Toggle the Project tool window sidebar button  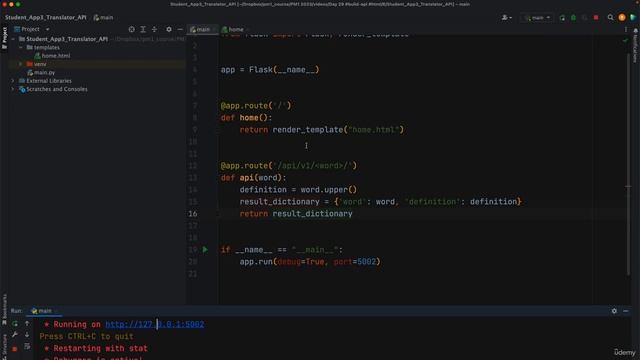[x=4, y=38]
